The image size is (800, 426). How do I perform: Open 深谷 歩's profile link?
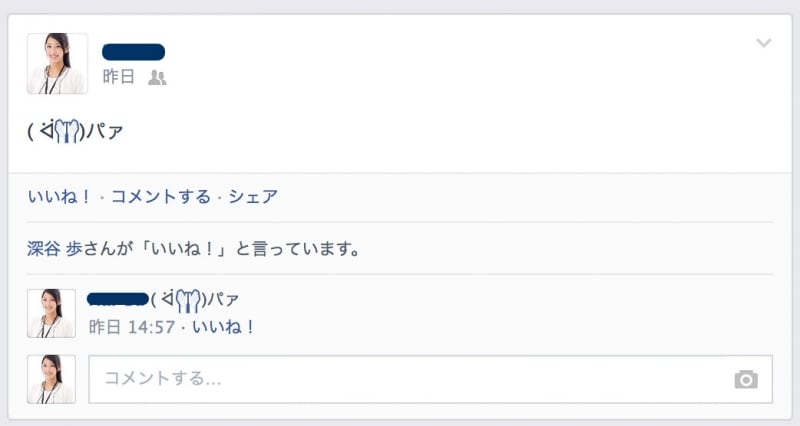tap(55, 249)
